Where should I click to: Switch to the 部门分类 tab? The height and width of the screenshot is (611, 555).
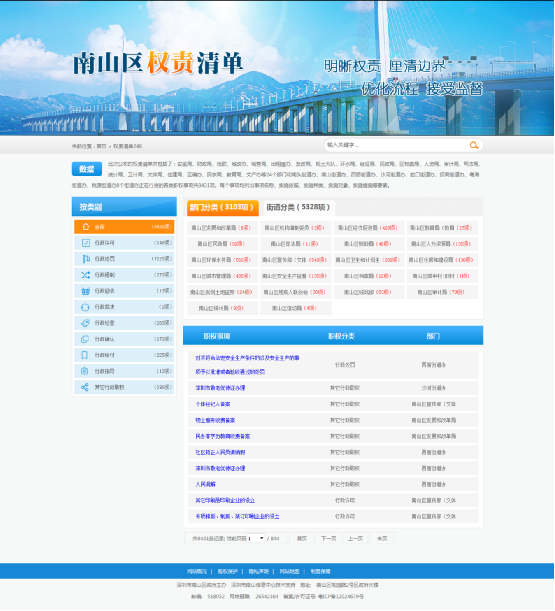[223, 208]
